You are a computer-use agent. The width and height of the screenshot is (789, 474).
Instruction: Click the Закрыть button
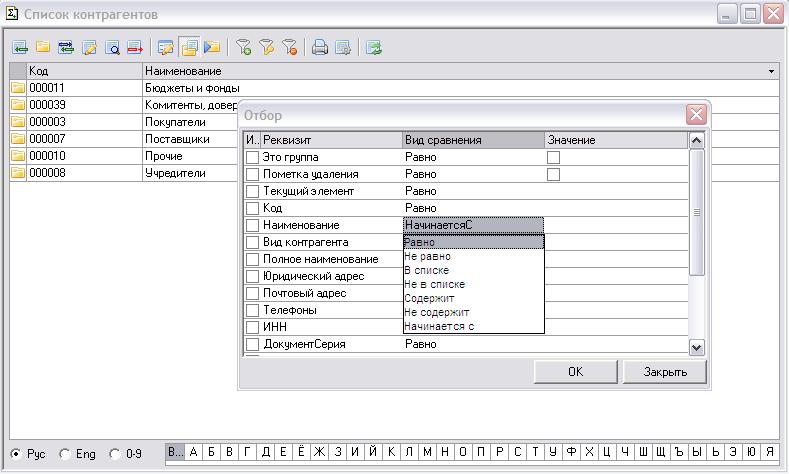click(x=664, y=372)
